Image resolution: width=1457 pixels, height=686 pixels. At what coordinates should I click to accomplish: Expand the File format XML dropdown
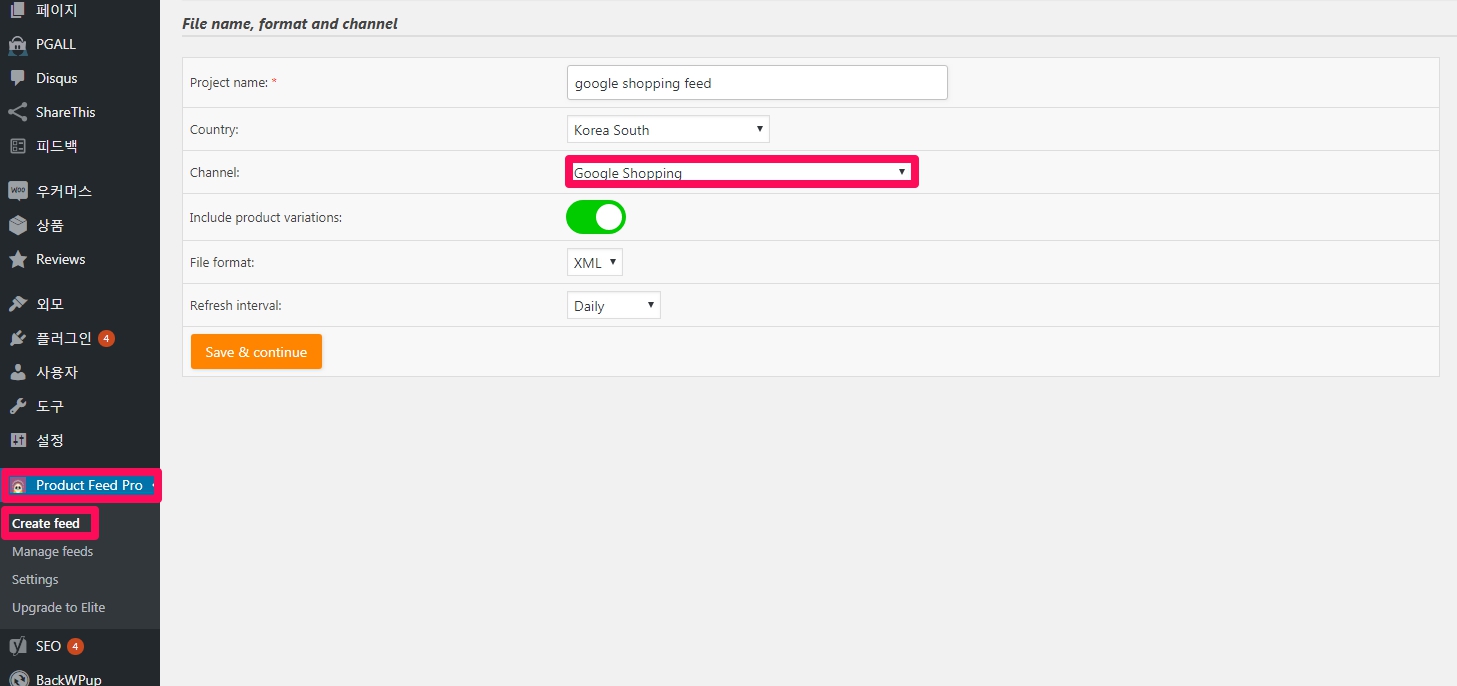click(594, 263)
